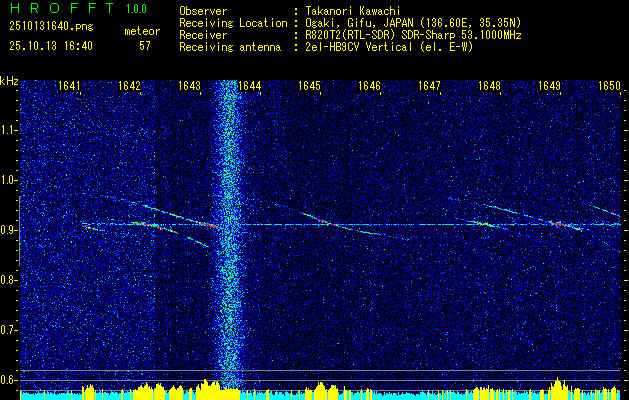Screen dimensions: 629x400
Task: Select the filename 2510131640.png
Action: point(51,27)
